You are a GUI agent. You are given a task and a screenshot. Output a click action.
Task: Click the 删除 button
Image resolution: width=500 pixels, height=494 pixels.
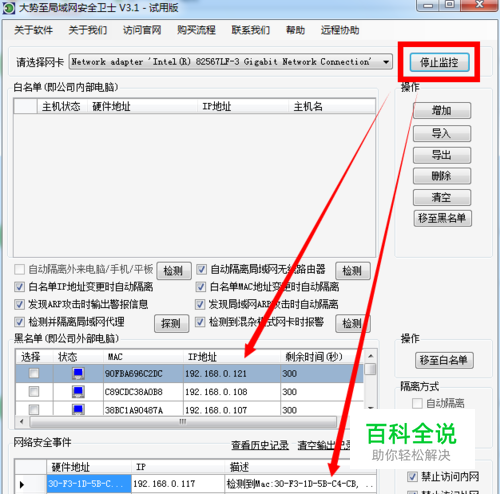point(442,176)
